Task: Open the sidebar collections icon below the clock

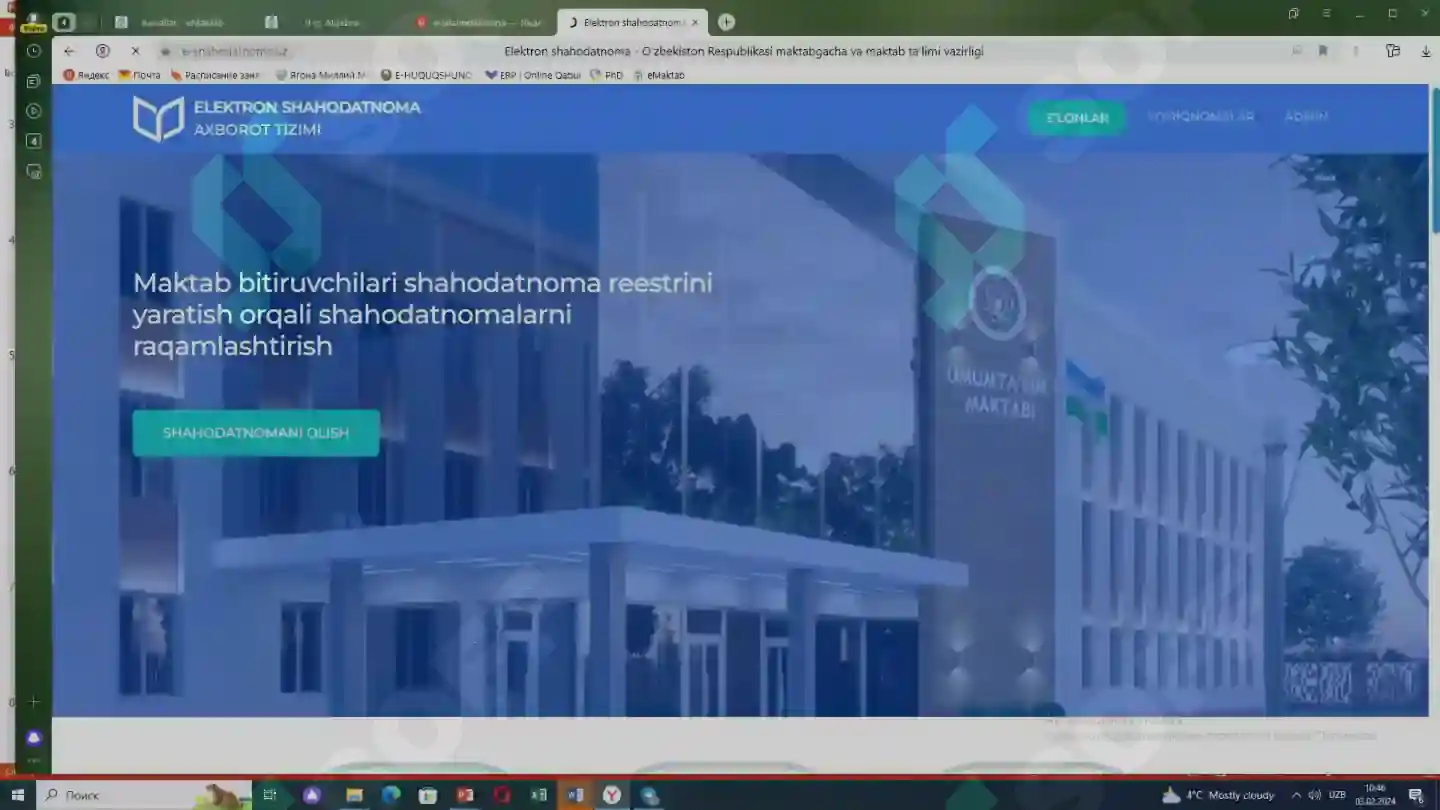Action: pos(34,81)
